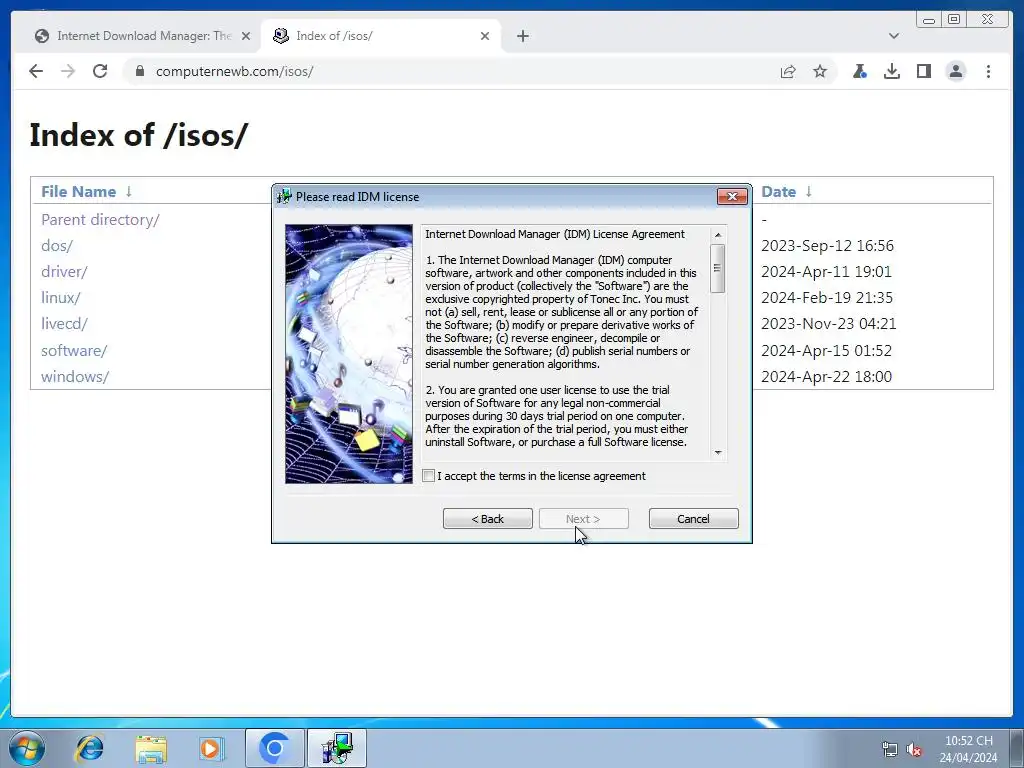Click the license scrollbar thumb
The height and width of the screenshot is (768, 1024).
[718, 268]
